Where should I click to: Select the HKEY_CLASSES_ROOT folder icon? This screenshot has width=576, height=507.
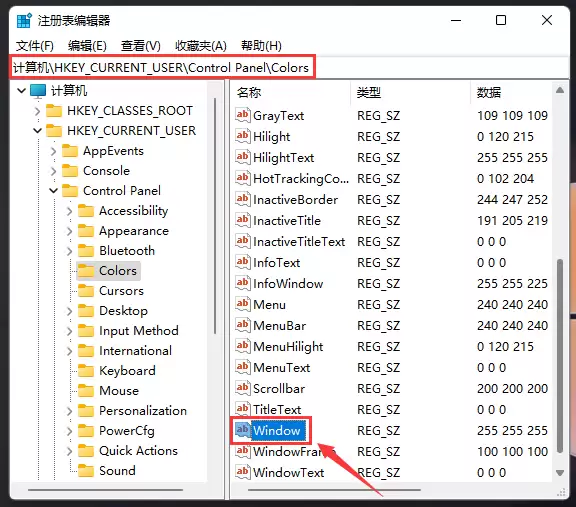tap(54, 111)
